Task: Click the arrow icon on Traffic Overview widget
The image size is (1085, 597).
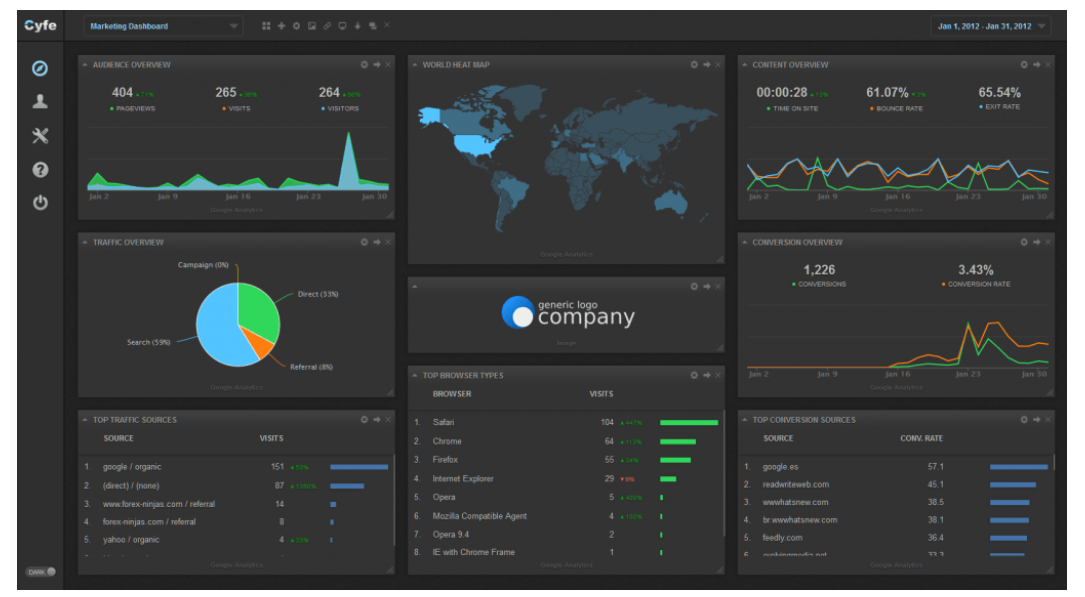Action: click(x=377, y=242)
